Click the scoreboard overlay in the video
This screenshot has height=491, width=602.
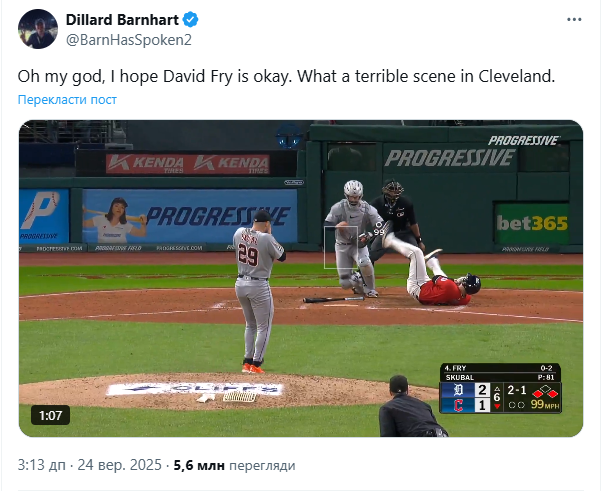(500, 389)
